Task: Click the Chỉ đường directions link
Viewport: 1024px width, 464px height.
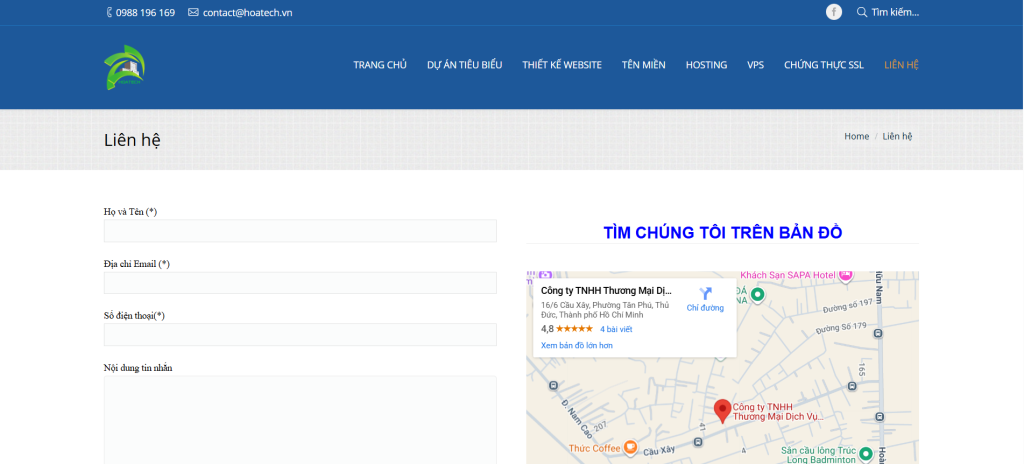Action: click(x=705, y=308)
